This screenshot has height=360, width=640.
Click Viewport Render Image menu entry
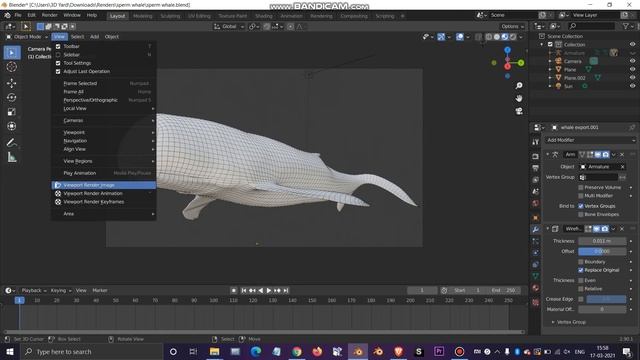click(x=104, y=185)
